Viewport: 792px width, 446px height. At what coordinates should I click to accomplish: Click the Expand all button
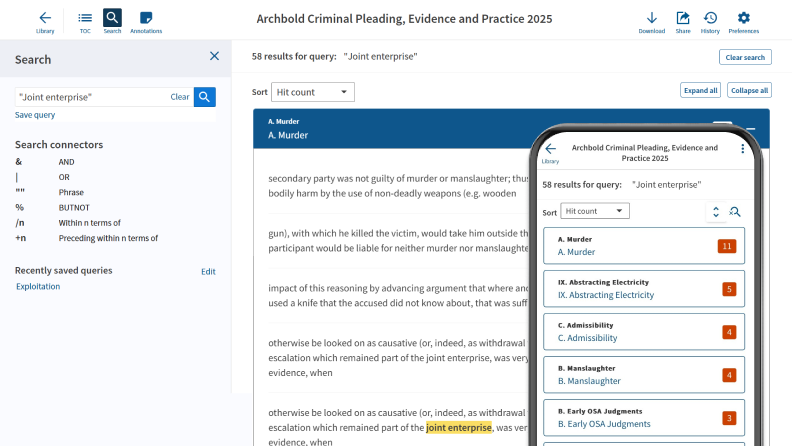click(701, 90)
